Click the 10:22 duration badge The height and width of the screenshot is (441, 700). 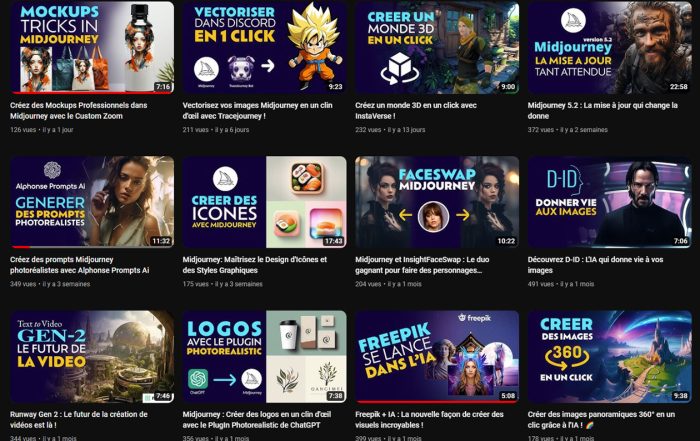(506, 241)
